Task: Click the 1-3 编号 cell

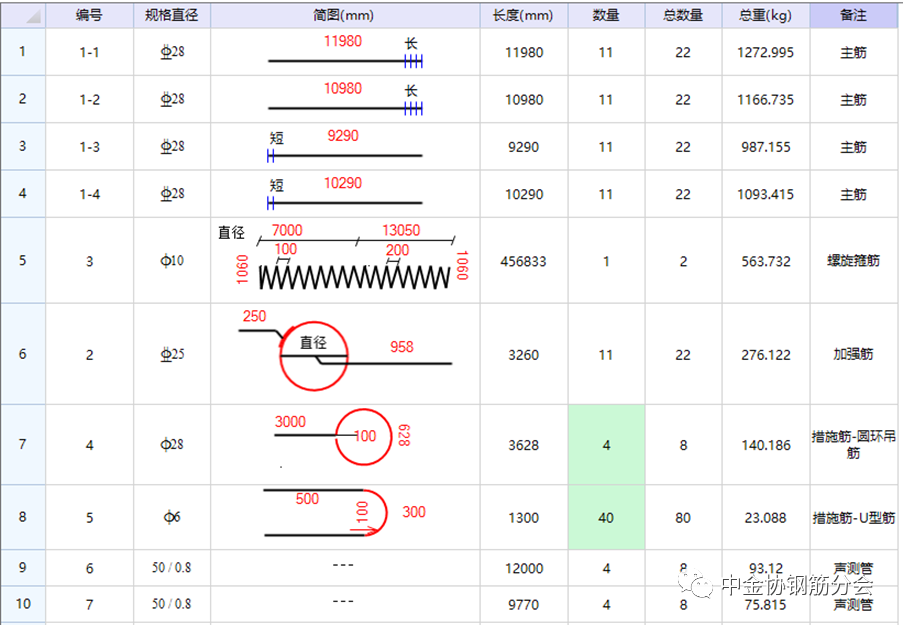Action: pos(89,147)
